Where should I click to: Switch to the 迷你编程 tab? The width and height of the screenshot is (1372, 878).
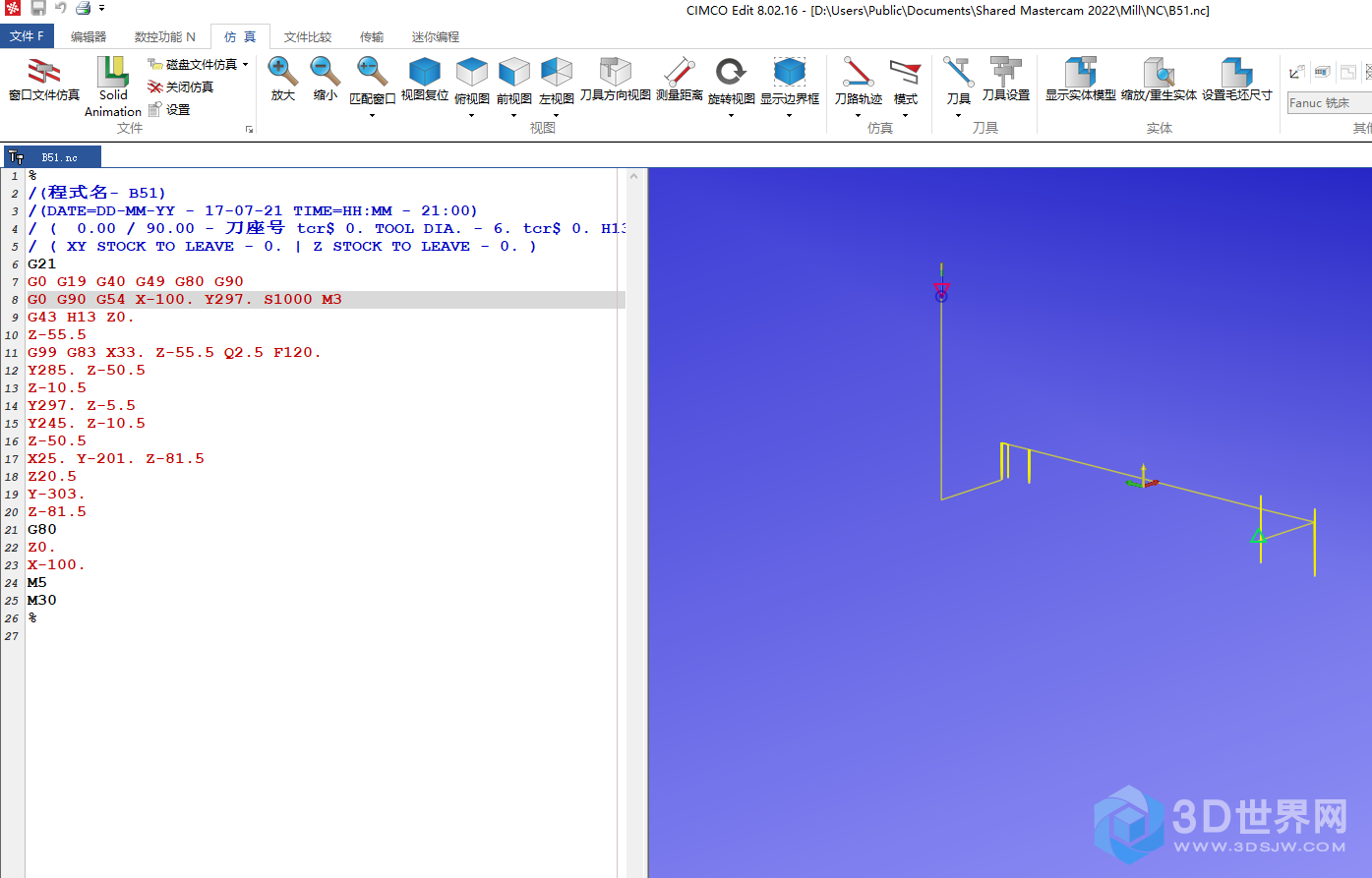click(436, 36)
